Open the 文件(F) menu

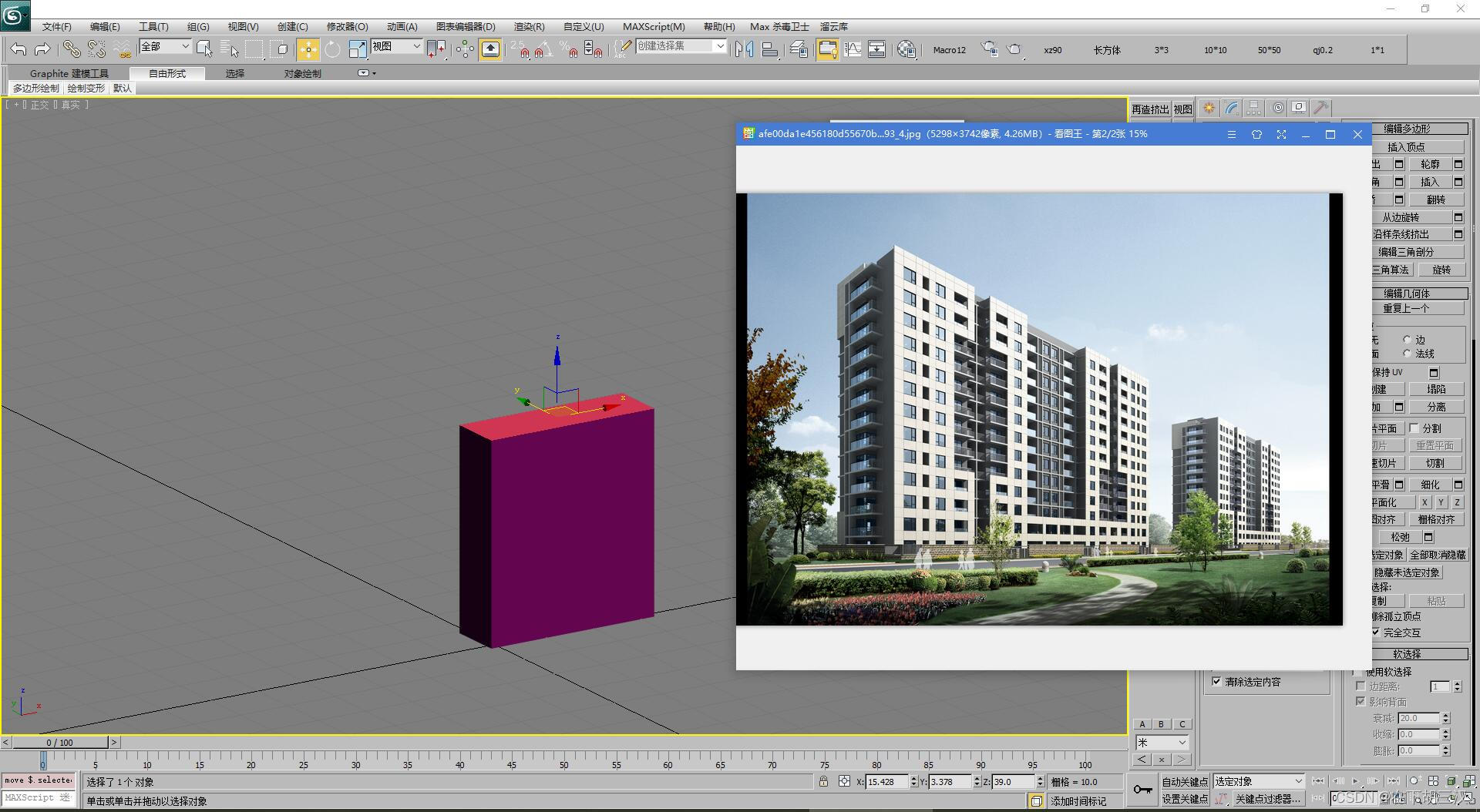(x=56, y=26)
